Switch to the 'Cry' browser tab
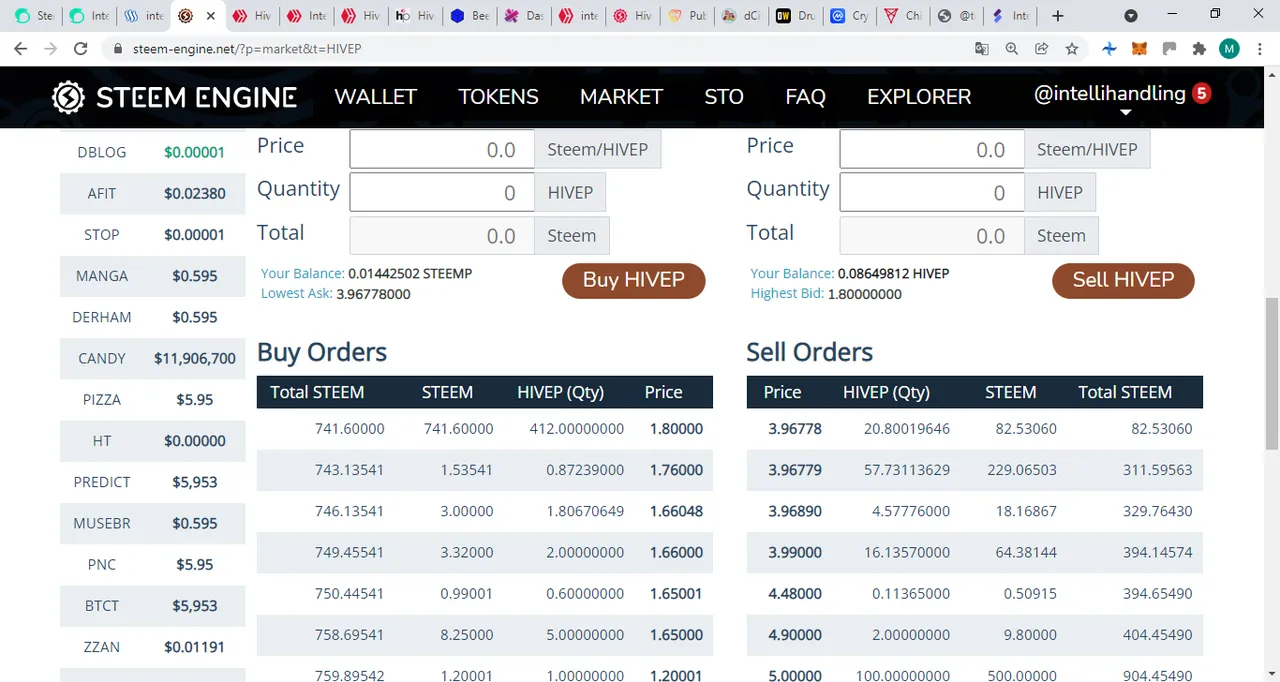 850,16
